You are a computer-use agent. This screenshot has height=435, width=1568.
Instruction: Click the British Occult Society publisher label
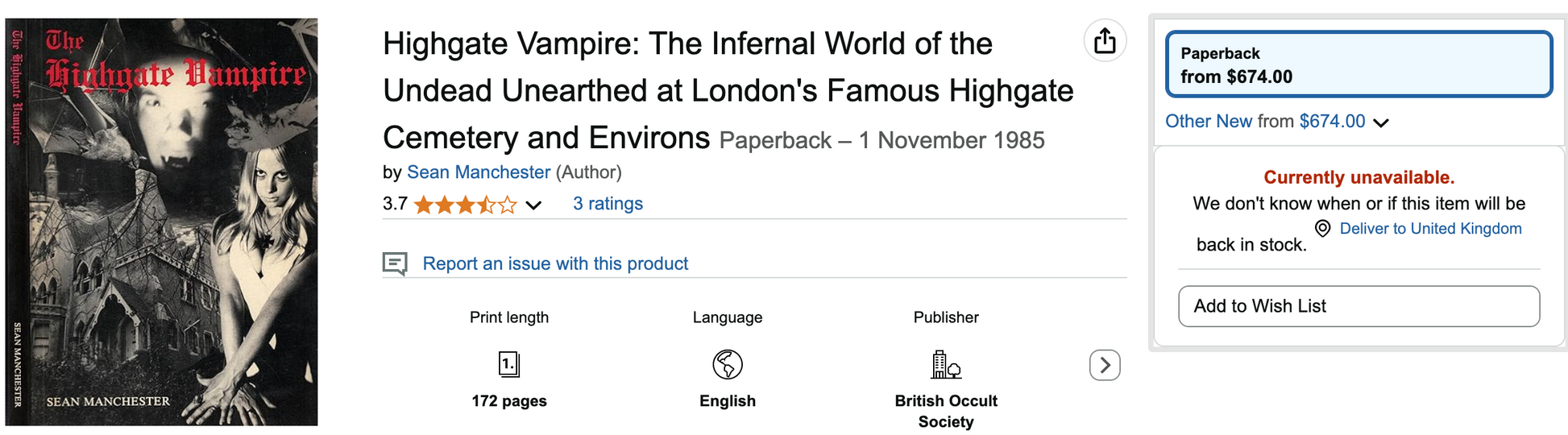click(x=946, y=411)
